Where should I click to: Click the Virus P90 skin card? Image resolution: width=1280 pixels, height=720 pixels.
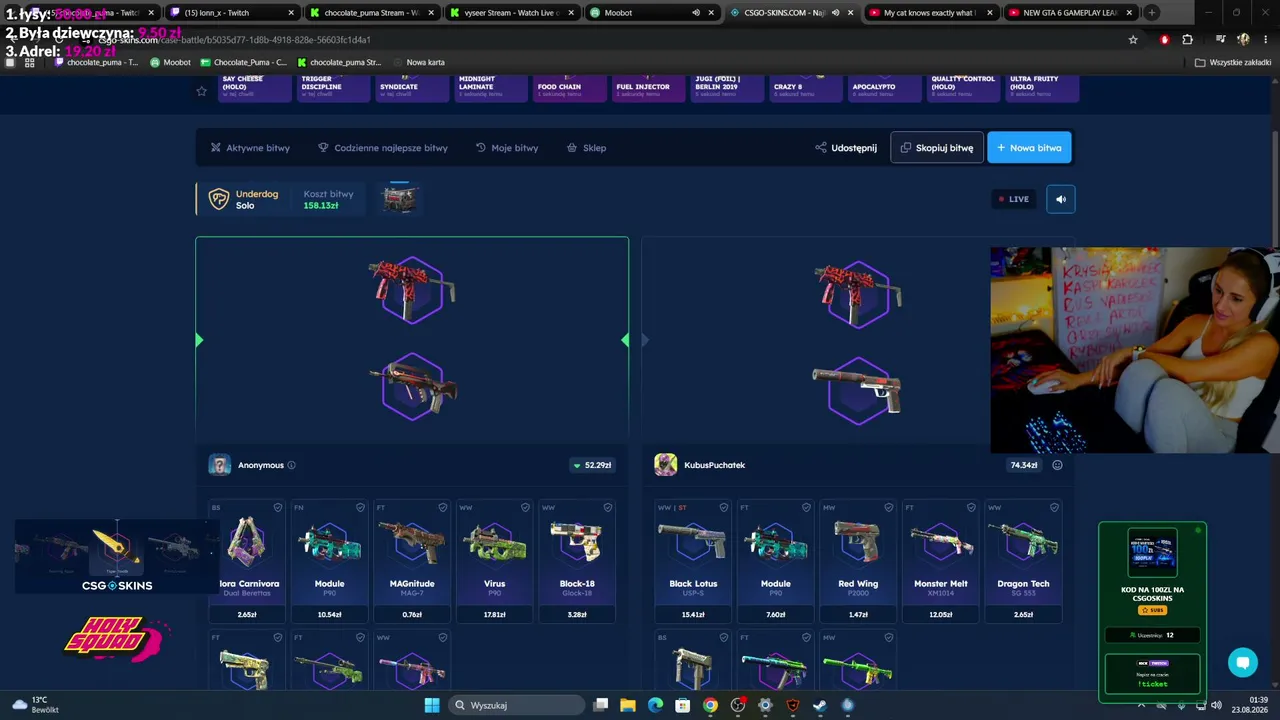495,561
